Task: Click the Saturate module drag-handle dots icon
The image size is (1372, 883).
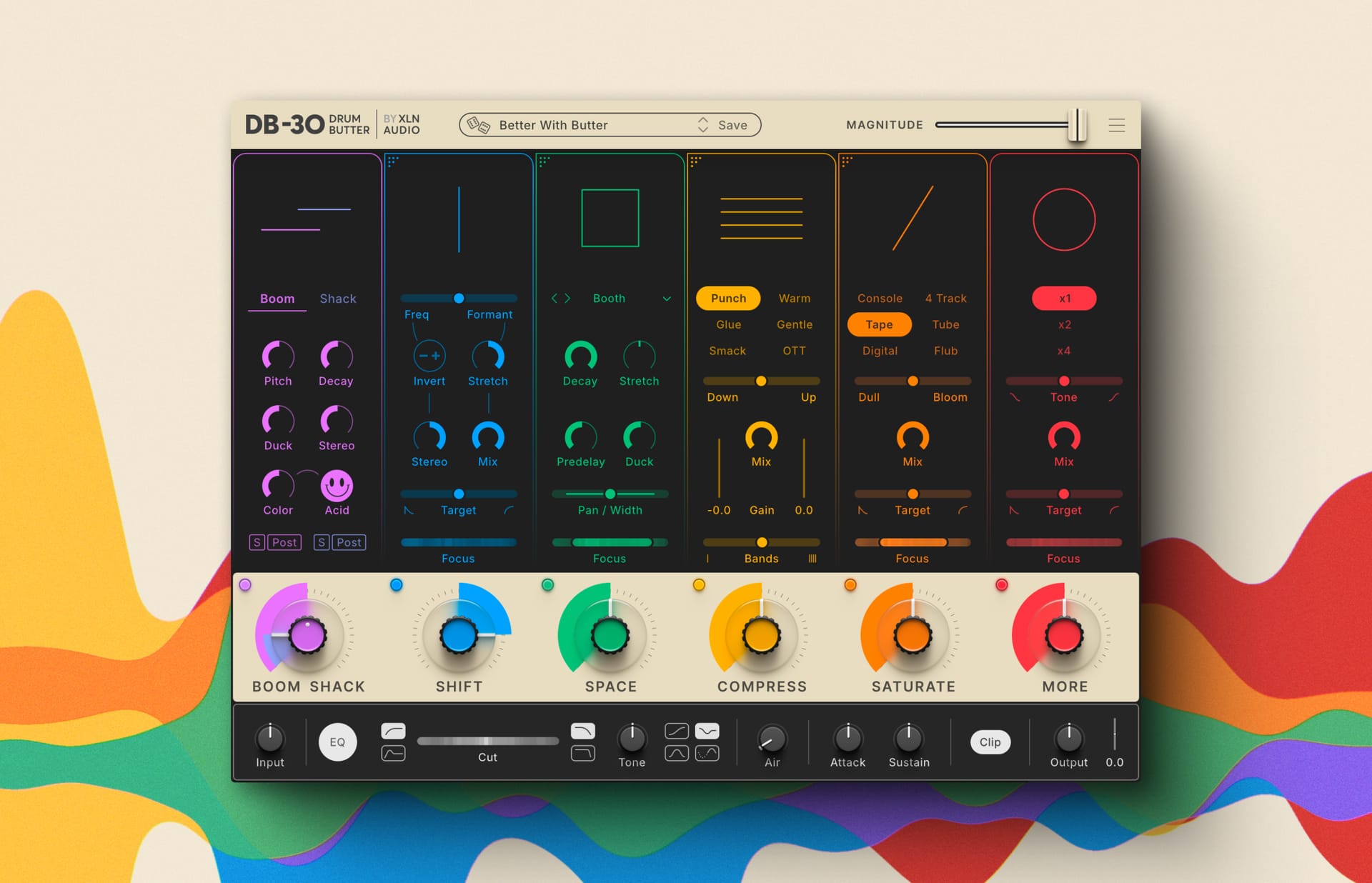Action: [x=847, y=161]
